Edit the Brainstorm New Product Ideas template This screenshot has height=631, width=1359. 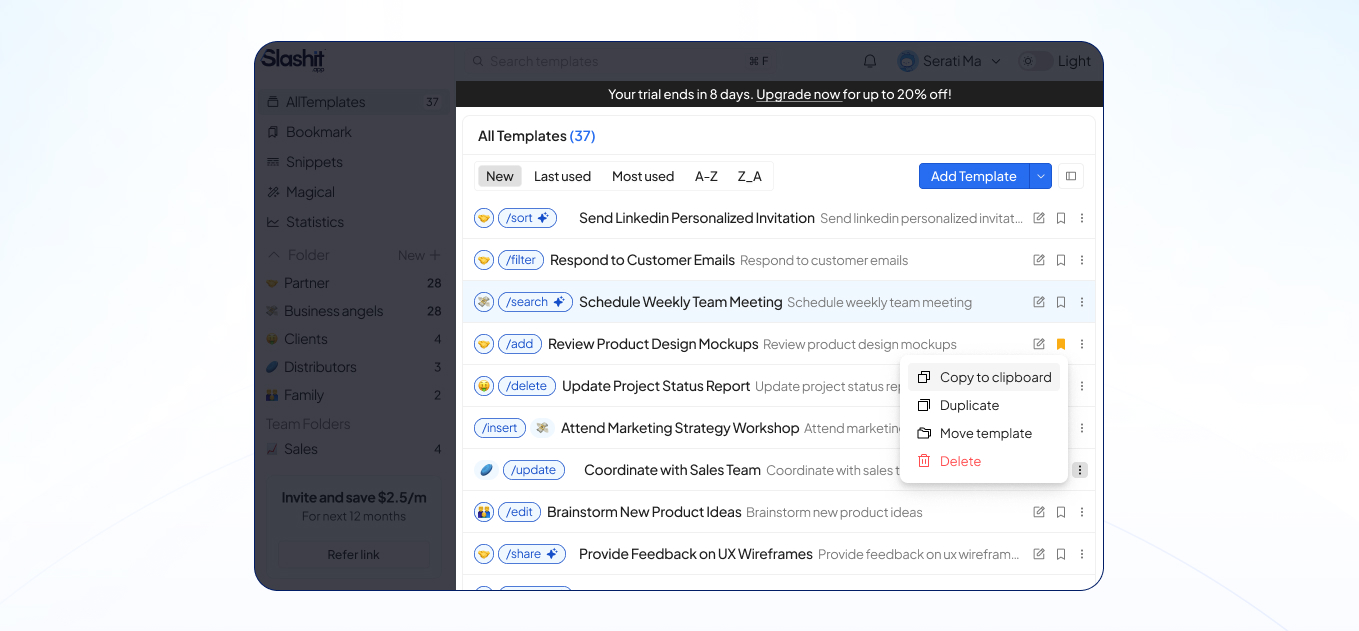[1039, 512]
